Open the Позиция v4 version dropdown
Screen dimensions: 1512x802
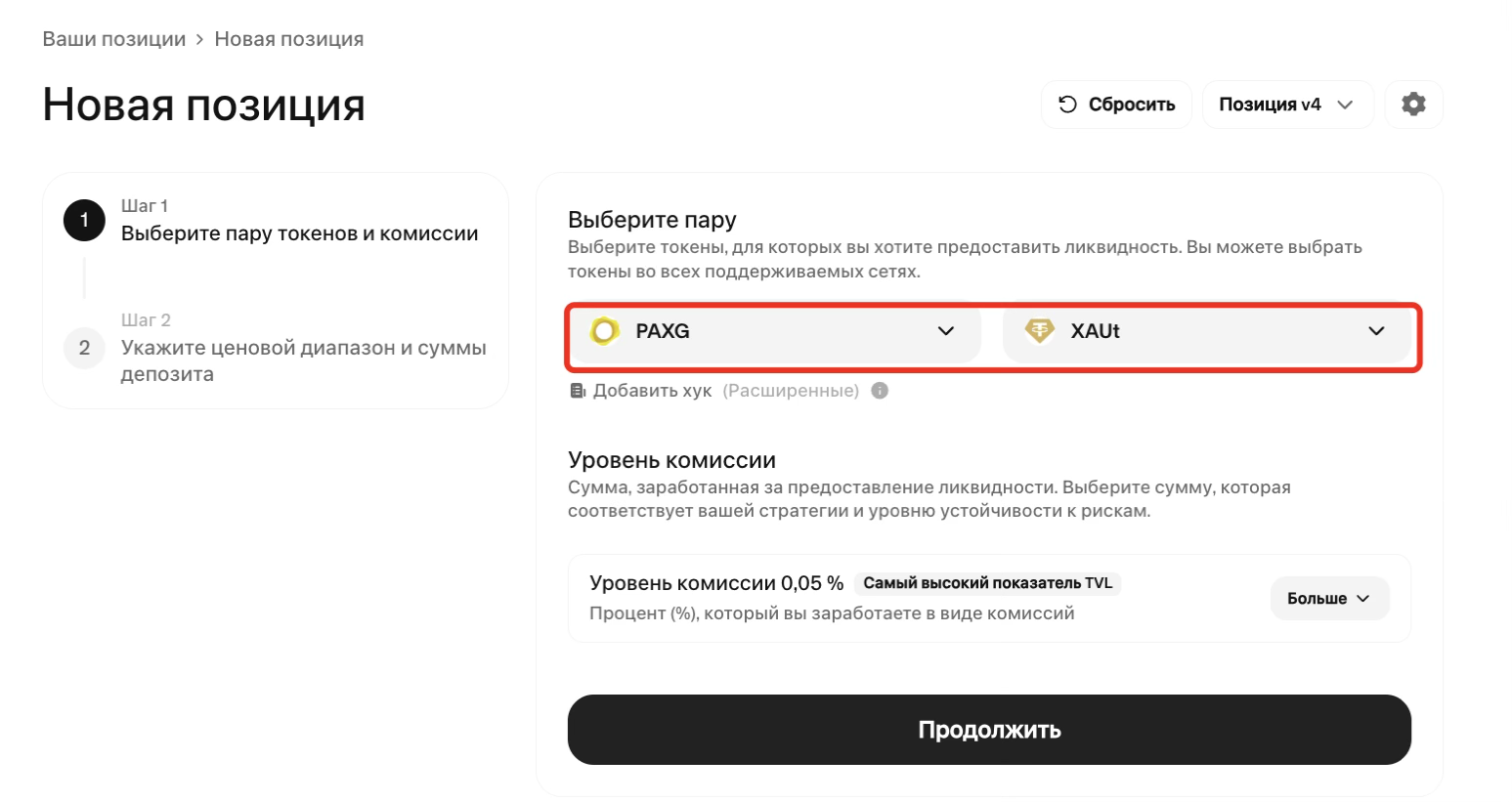point(1286,105)
